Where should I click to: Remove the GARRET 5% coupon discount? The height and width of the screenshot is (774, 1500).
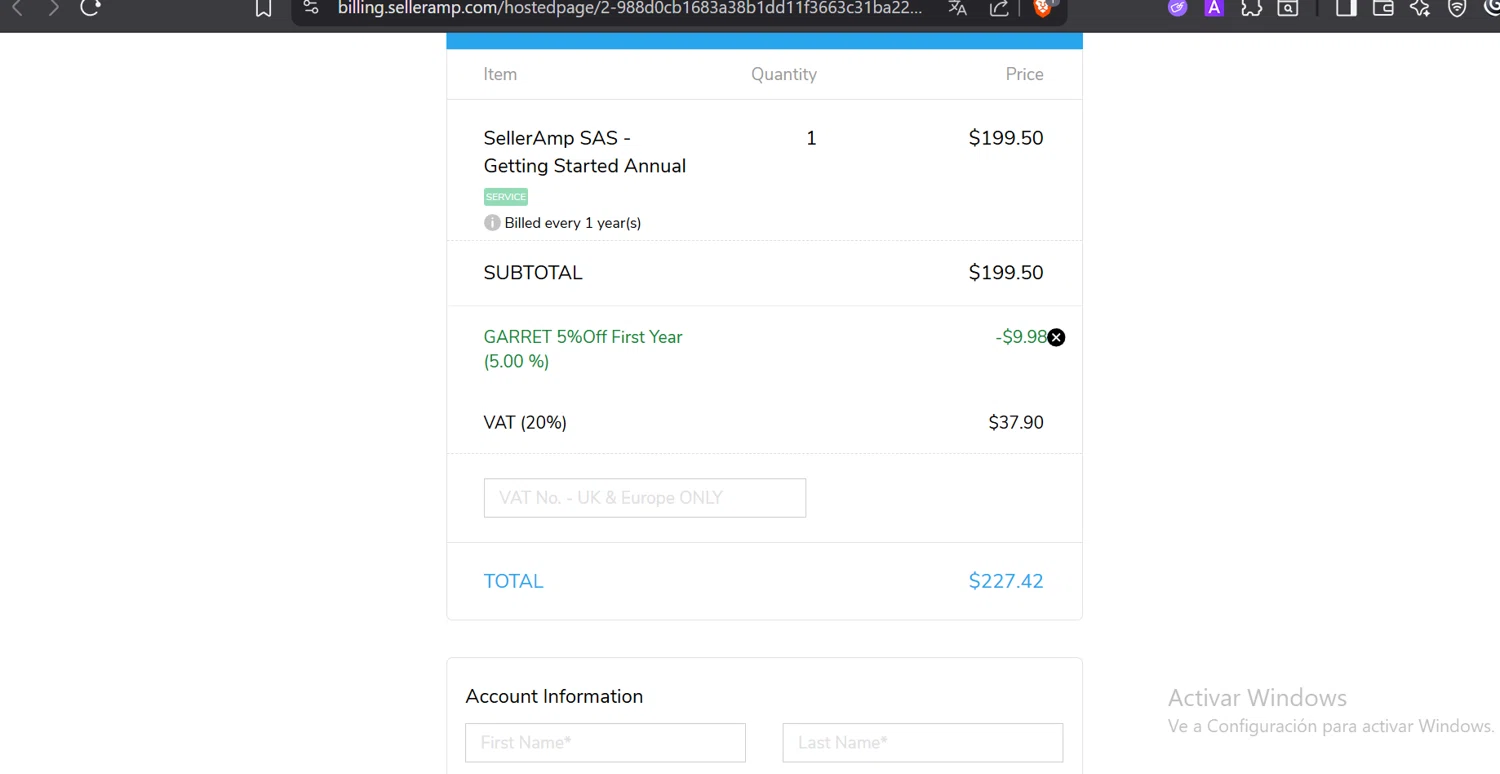click(x=1056, y=338)
